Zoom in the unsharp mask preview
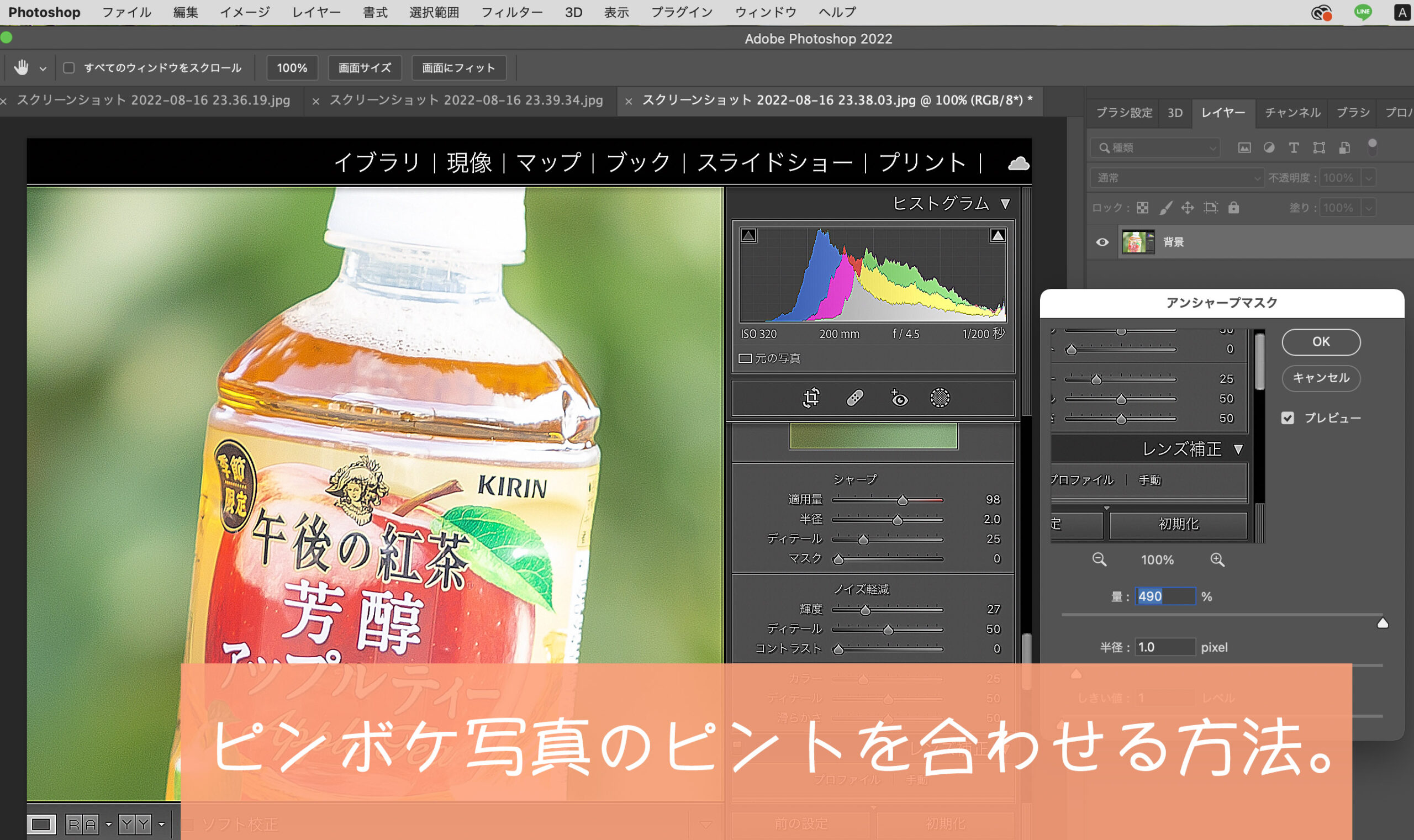The height and width of the screenshot is (840, 1414). coord(1217,560)
